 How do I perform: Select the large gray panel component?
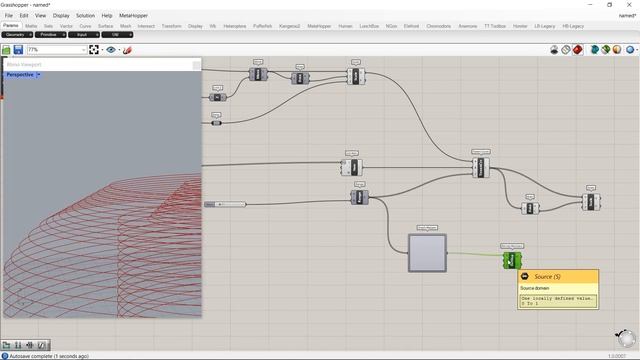(427, 253)
